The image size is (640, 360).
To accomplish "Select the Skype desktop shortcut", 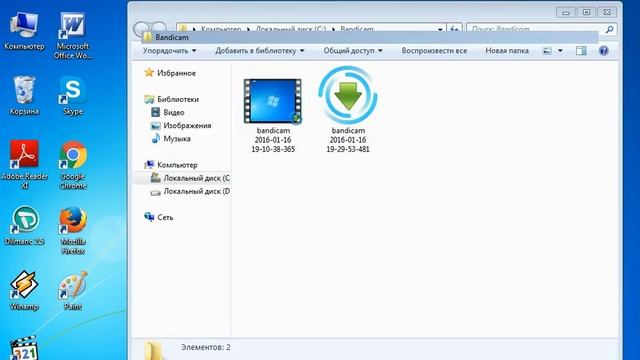I will tap(73, 96).
